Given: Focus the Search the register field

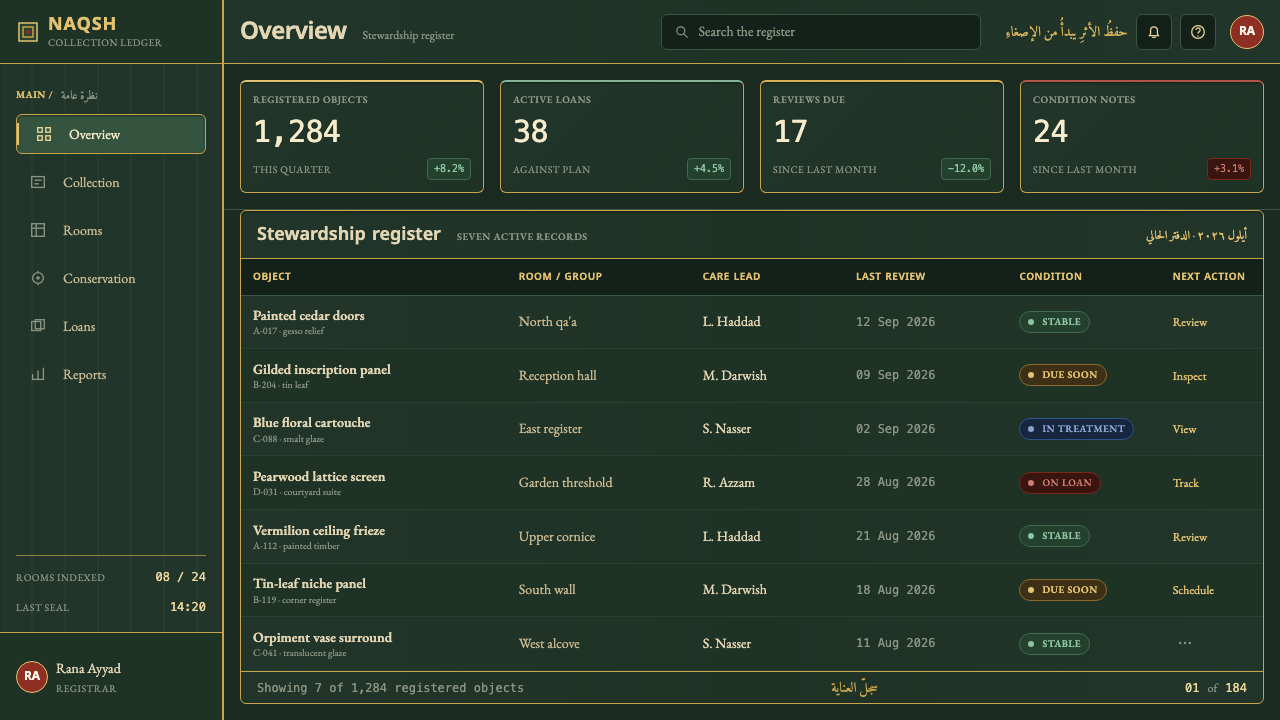Looking at the screenshot, I should tap(821, 32).
